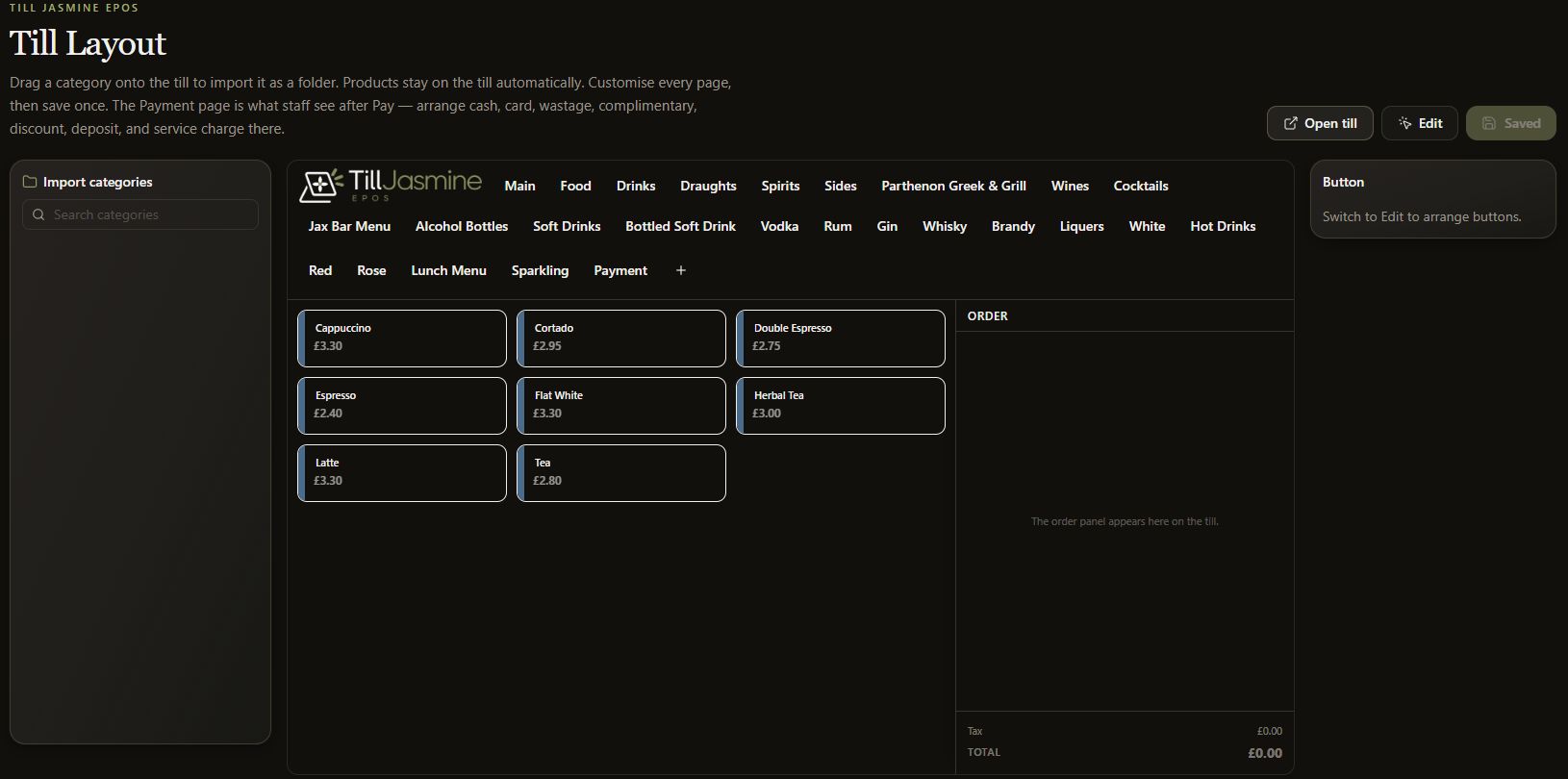Open the Rum tab

pyautogui.click(x=838, y=226)
